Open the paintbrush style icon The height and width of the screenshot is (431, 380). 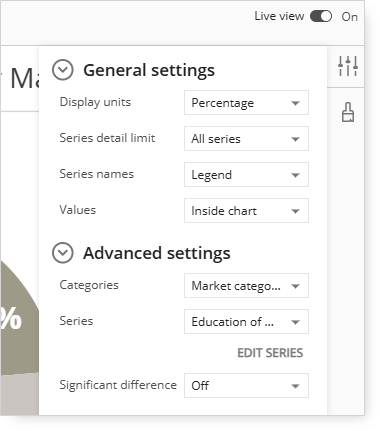(348, 112)
